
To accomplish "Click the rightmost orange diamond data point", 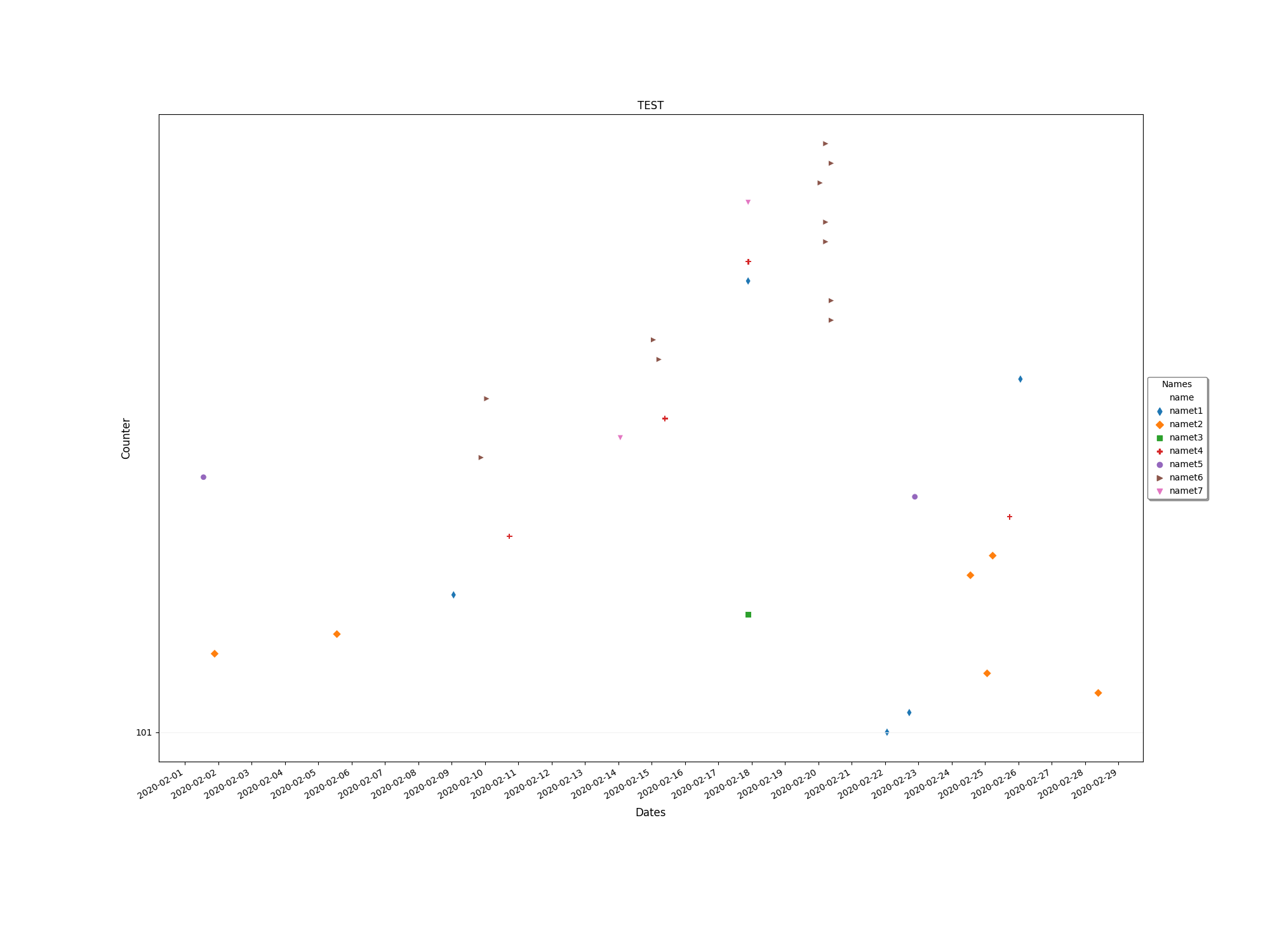I will click(1098, 693).
